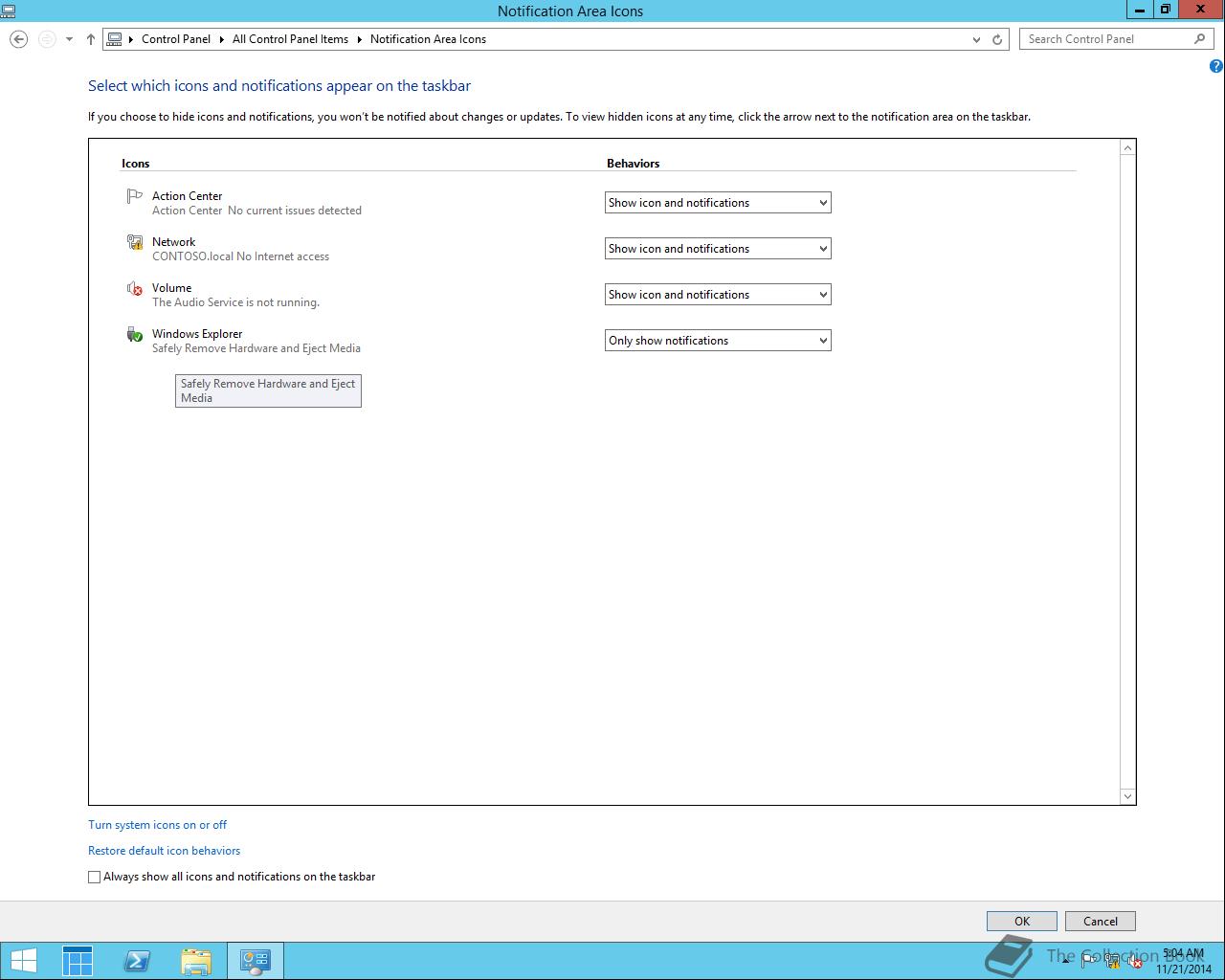Go to the All Control Panel Items breadcrumb
1225x980 pixels.
(290, 39)
